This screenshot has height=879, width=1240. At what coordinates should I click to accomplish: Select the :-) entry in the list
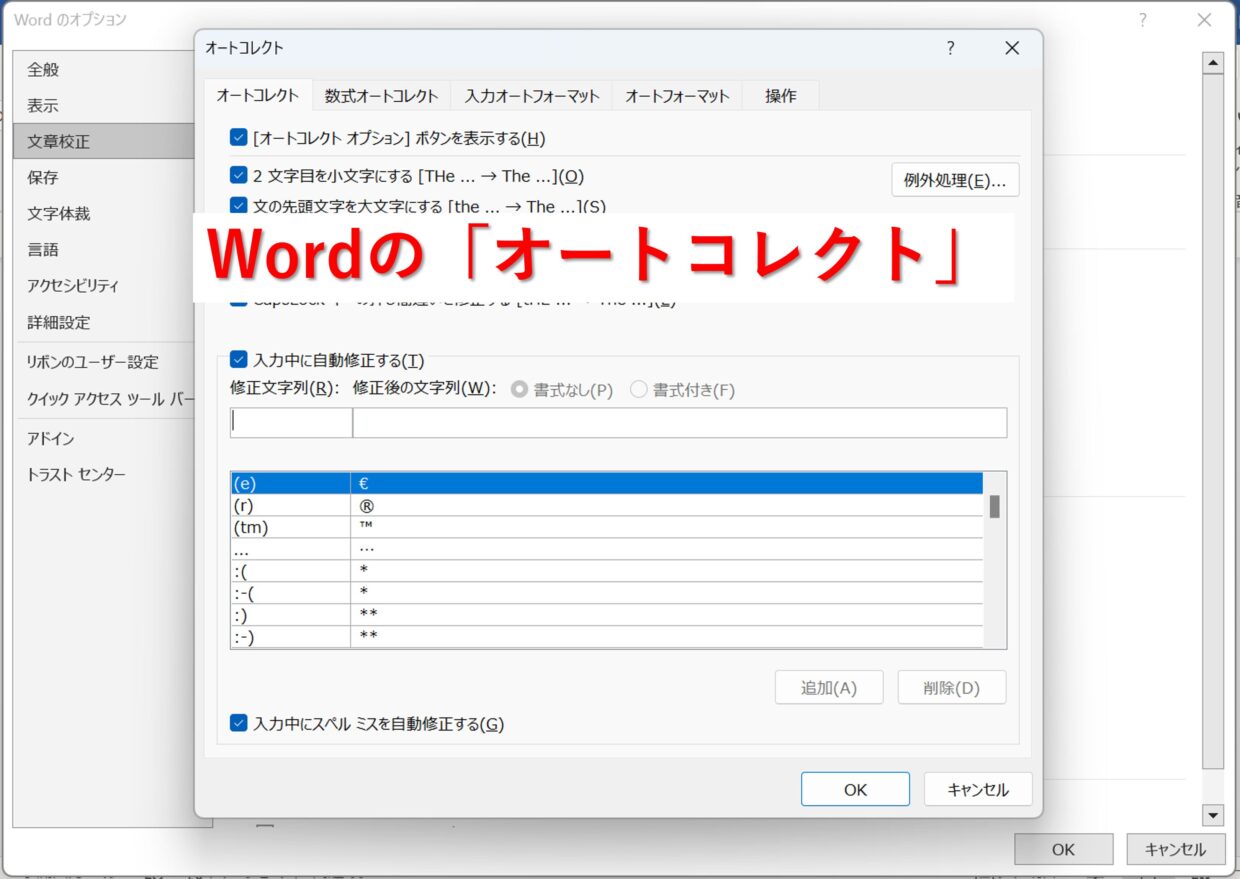tap(290, 637)
